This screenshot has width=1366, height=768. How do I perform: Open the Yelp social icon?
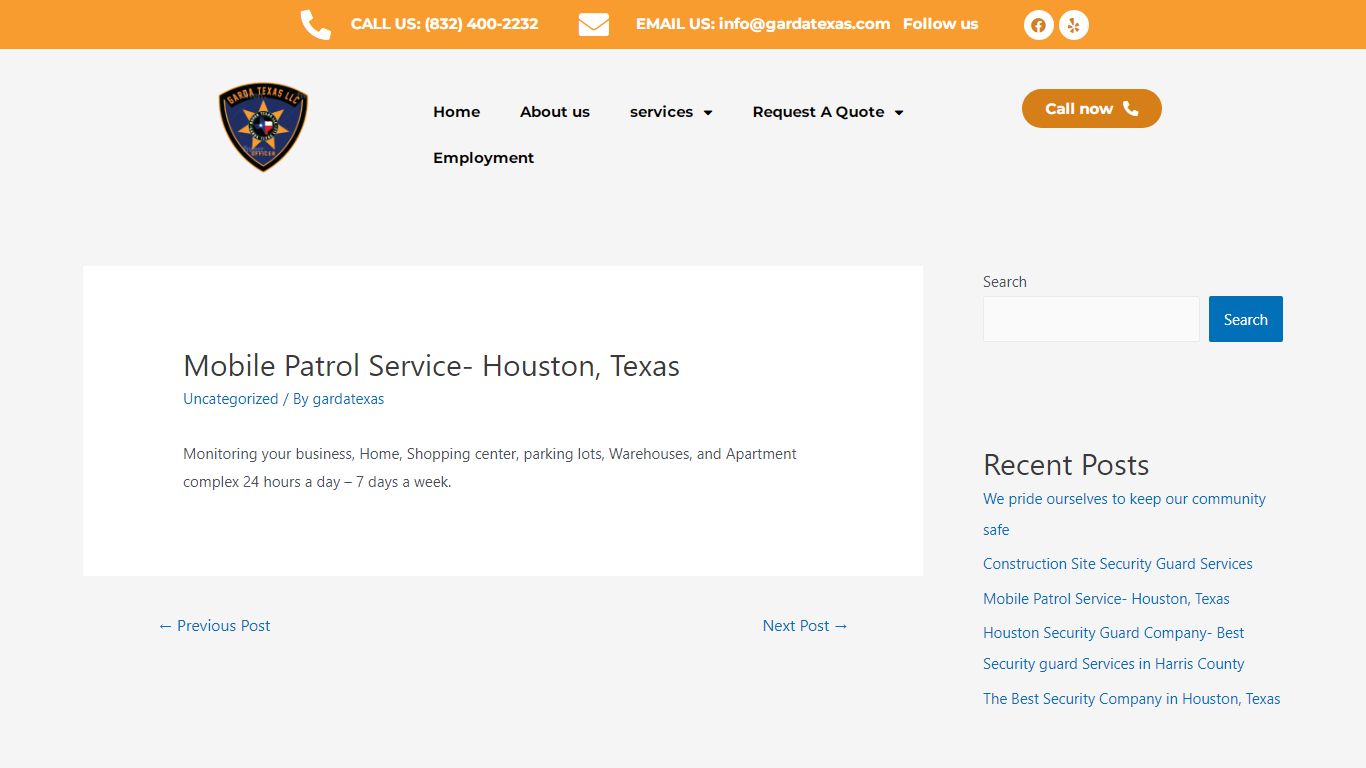1074,25
